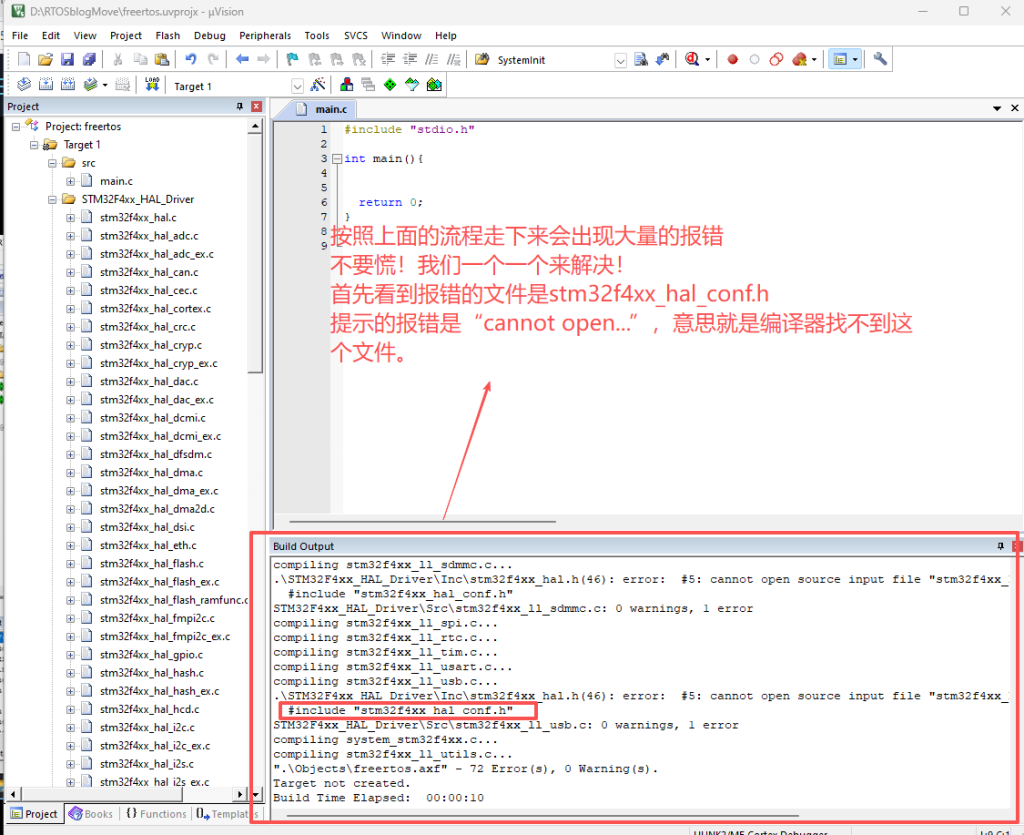Screen dimensions: 1024x835
Task: Pin the Build Output panel
Action: [1000, 546]
